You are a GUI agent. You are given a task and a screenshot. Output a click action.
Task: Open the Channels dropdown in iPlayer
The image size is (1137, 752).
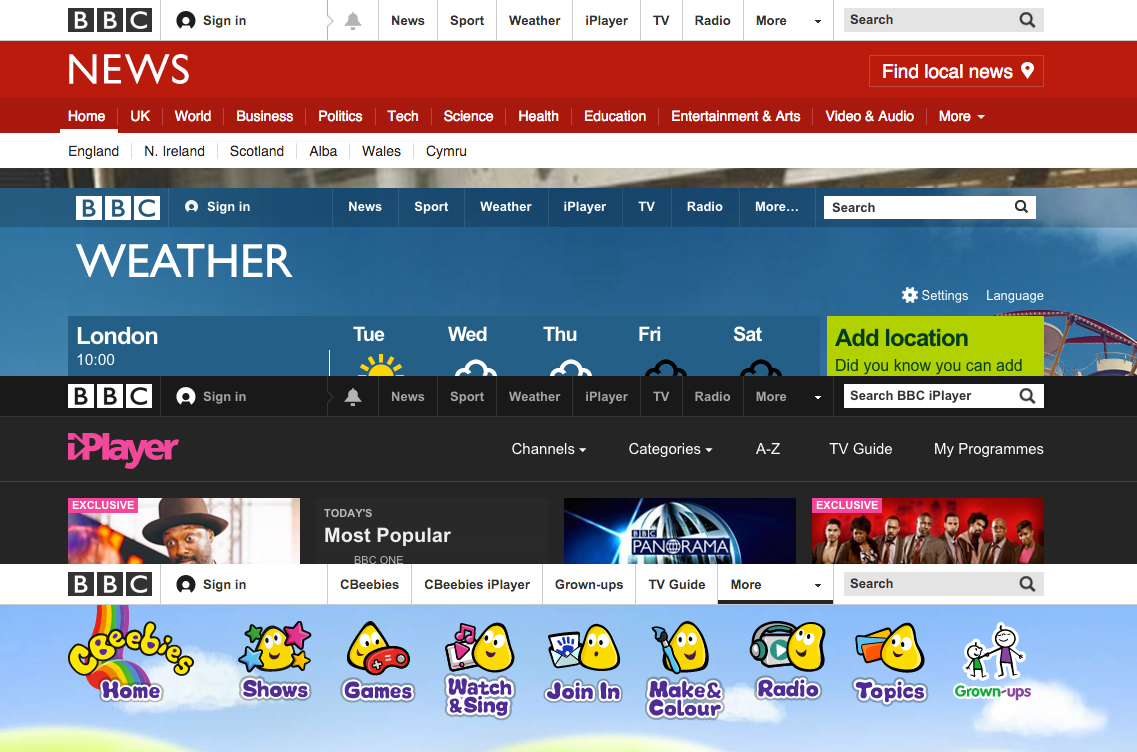(x=548, y=449)
